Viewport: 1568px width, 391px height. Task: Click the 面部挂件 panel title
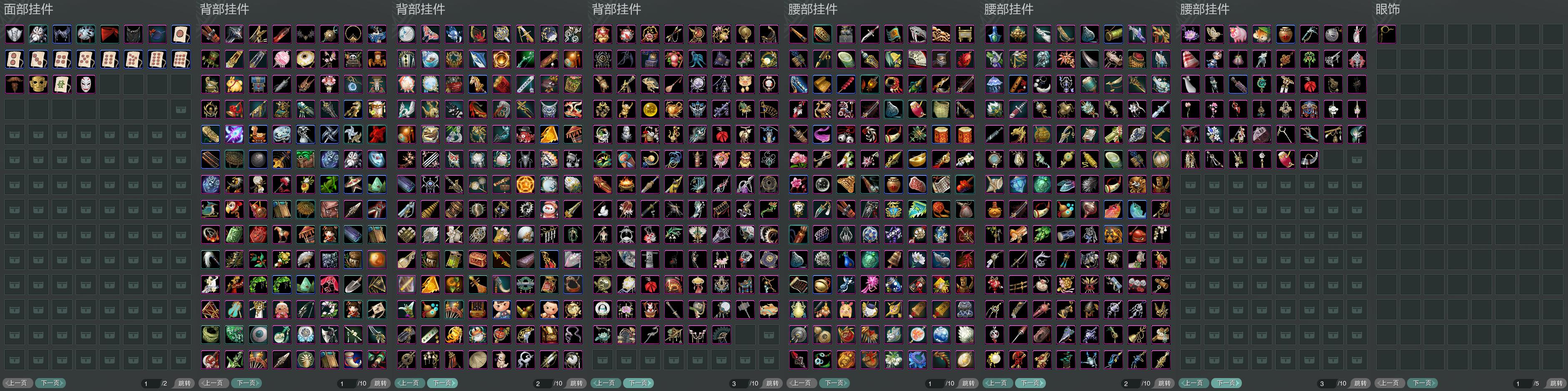tap(29, 9)
